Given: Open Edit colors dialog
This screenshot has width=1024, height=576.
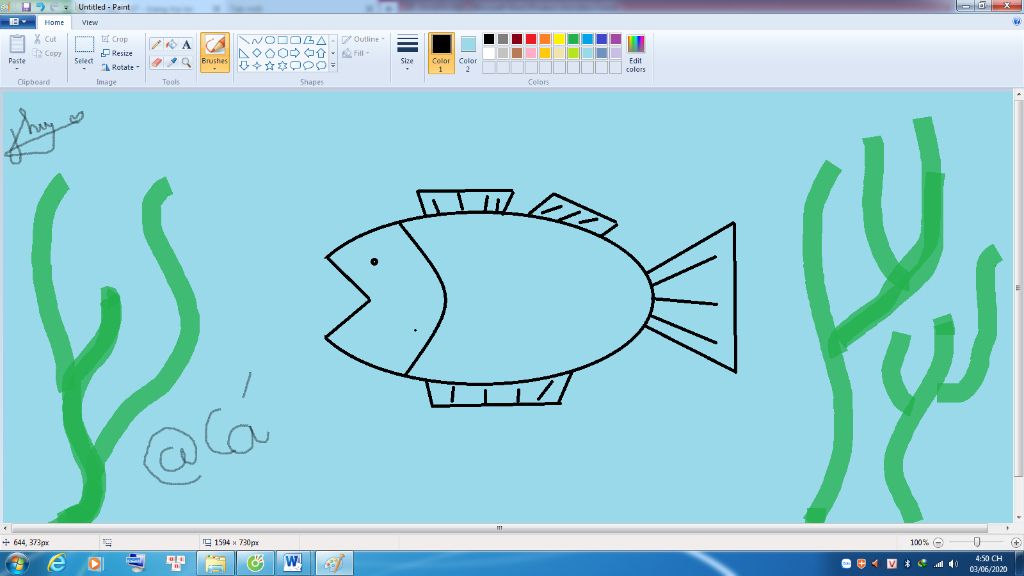Looking at the screenshot, I should point(635,53).
